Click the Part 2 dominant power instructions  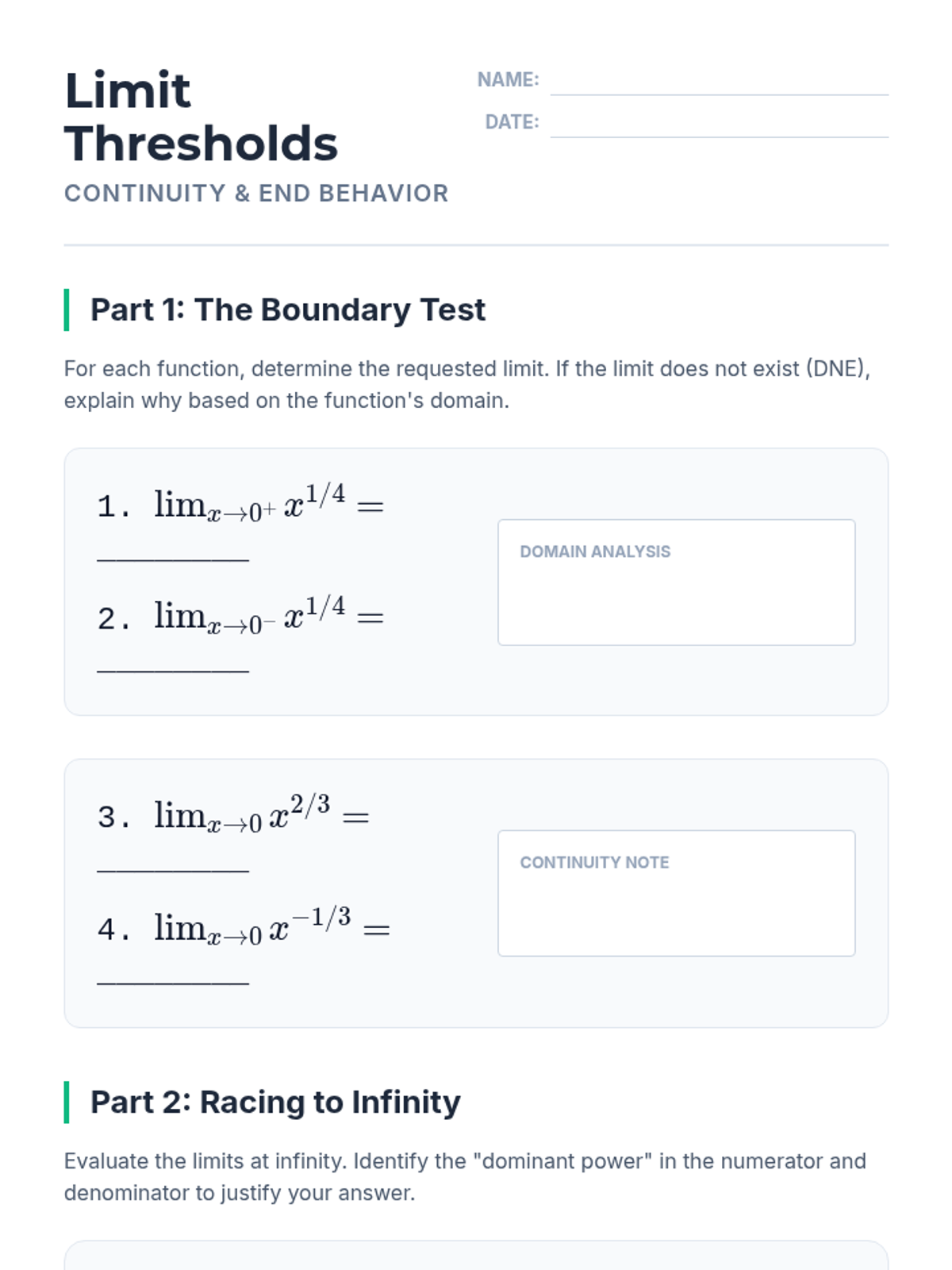click(465, 1176)
